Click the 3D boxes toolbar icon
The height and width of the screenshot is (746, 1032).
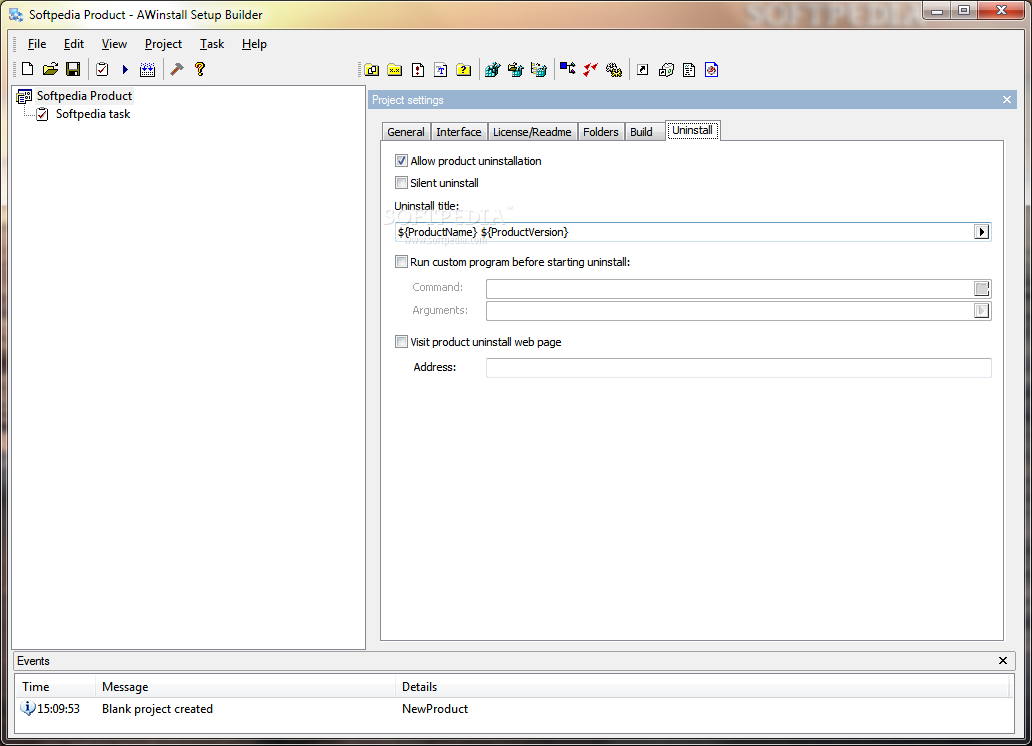[666, 70]
